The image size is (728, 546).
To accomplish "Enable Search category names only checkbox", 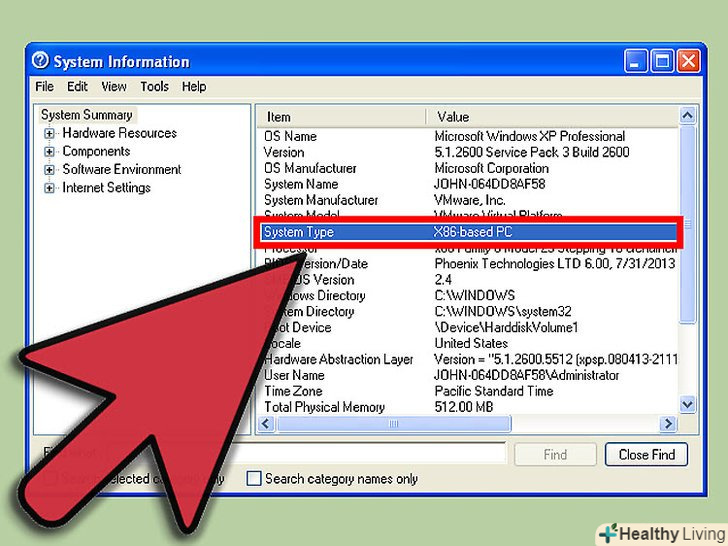I will click(254, 479).
